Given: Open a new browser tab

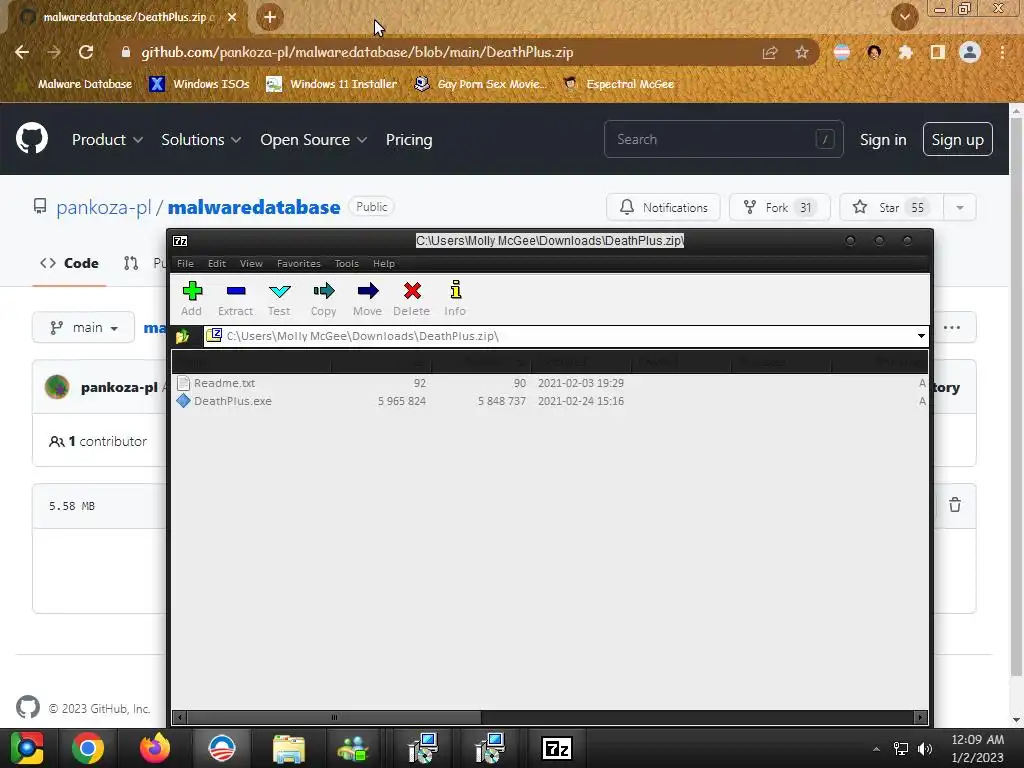Looking at the screenshot, I should pos(270,17).
